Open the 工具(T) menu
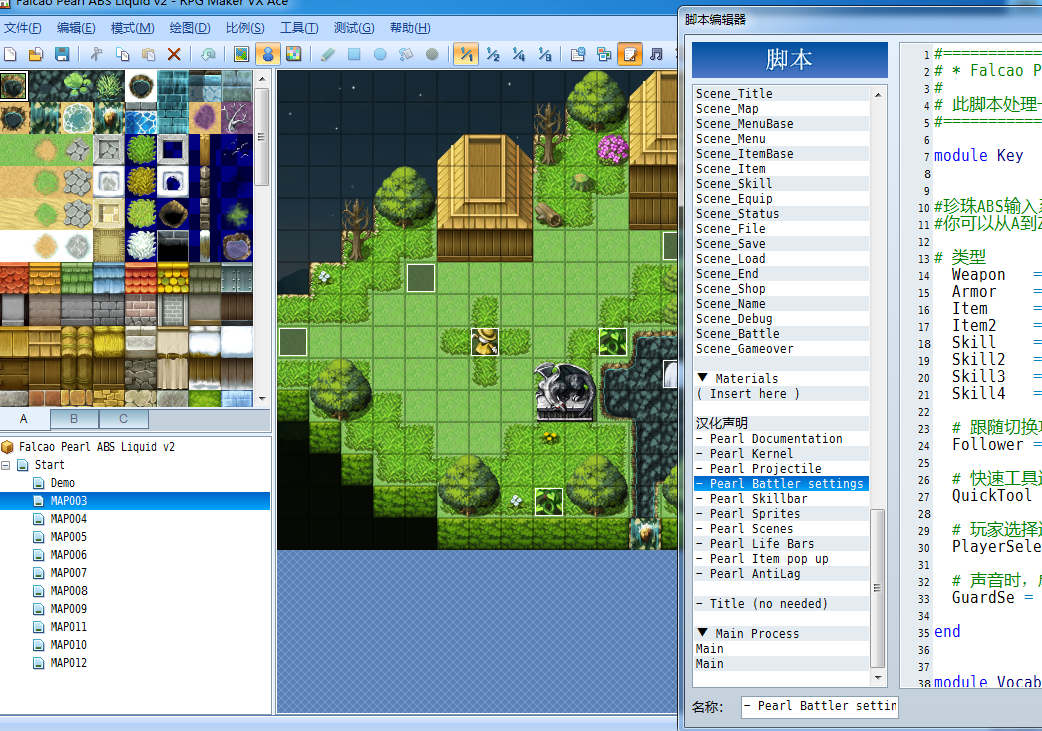 coord(298,28)
